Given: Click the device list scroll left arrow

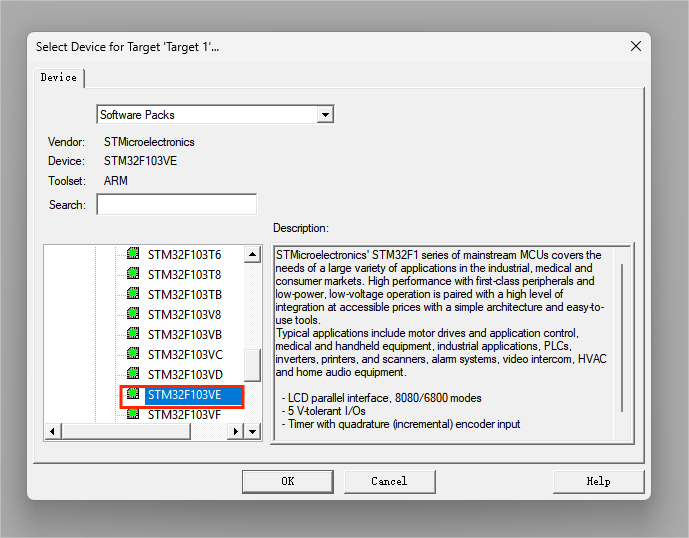Looking at the screenshot, I should click(x=55, y=431).
